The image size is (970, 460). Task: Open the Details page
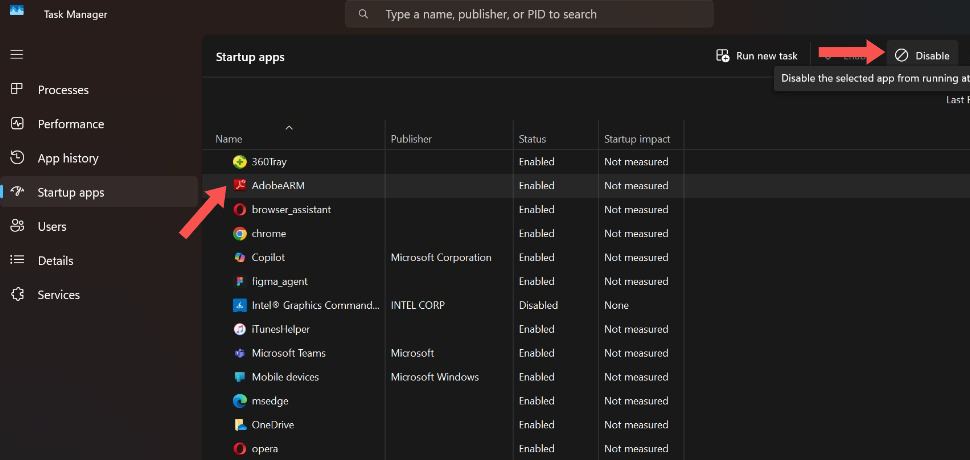(x=99, y=260)
